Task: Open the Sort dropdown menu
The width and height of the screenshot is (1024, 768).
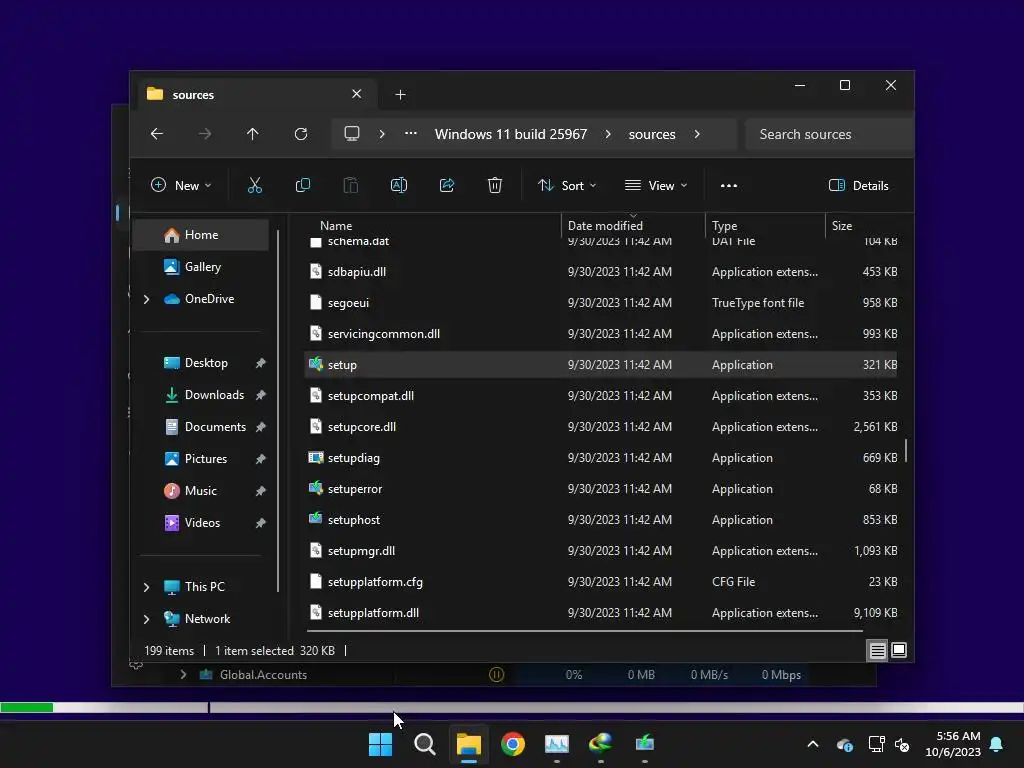Action: 567,185
